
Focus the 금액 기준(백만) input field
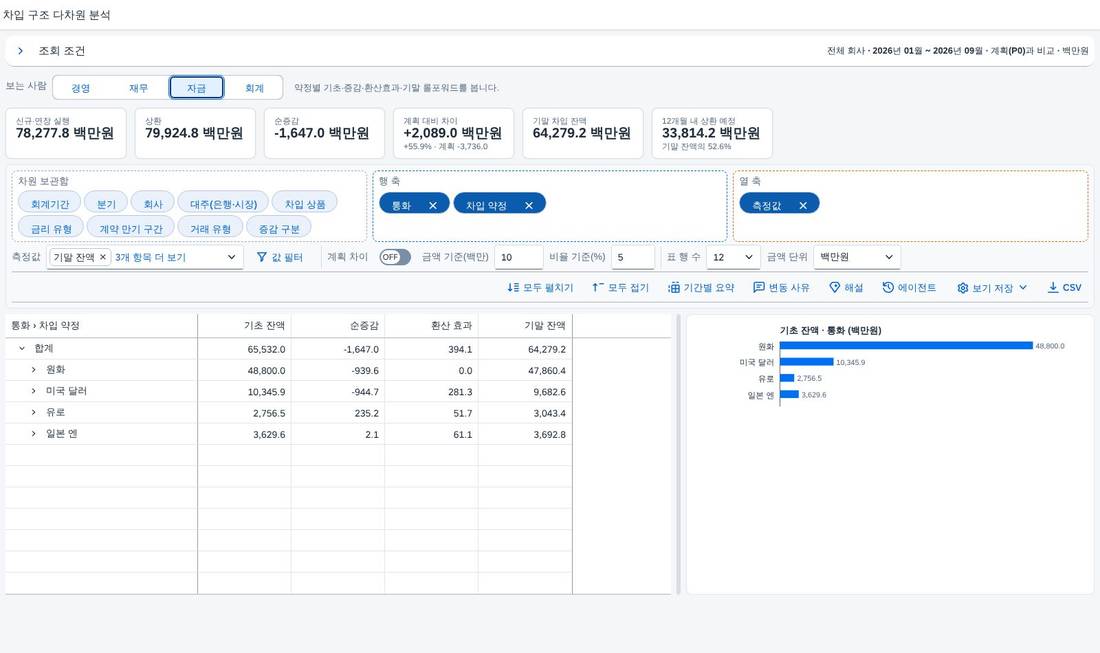click(x=518, y=257)
